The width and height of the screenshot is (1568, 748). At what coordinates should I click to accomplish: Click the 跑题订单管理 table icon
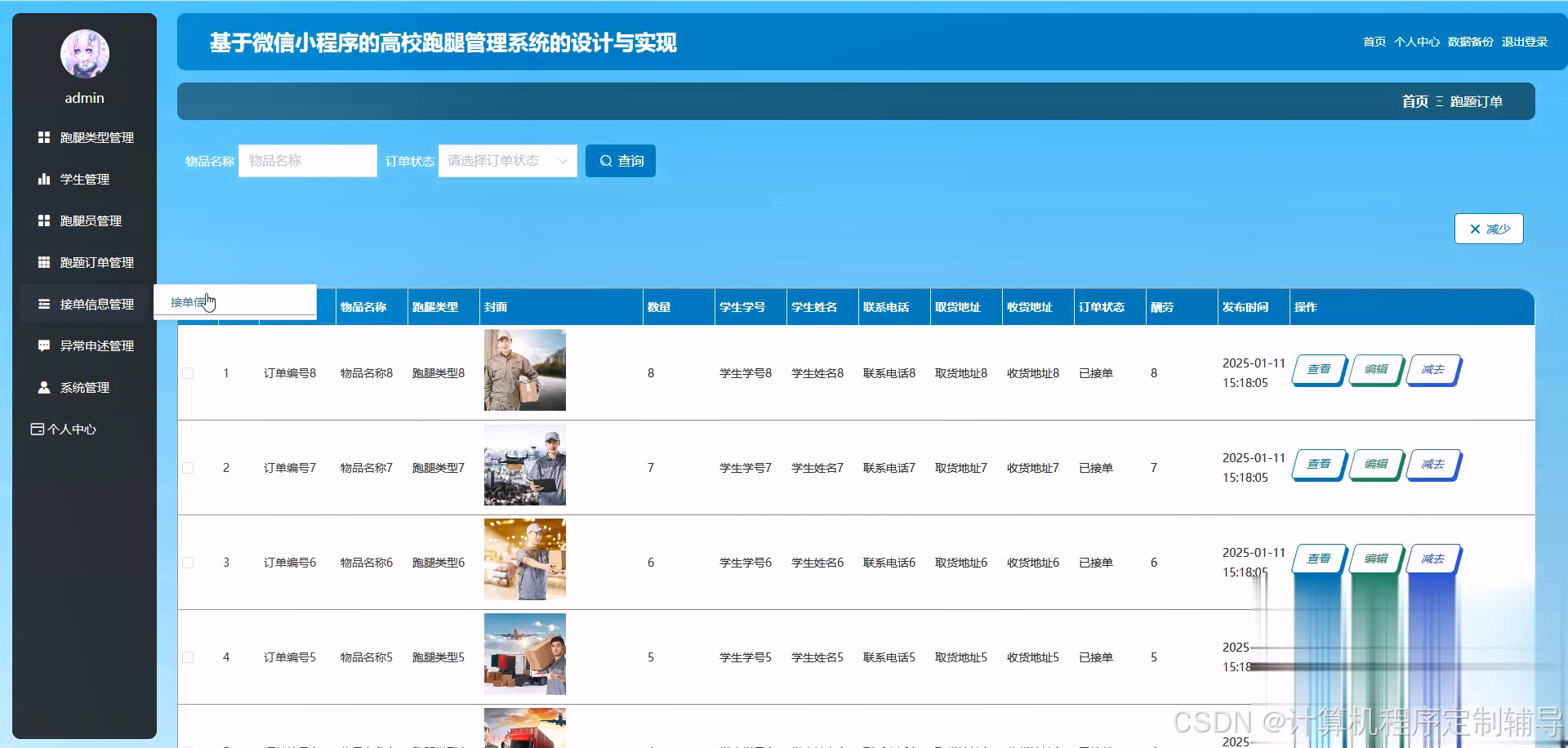(x=44, y=262)
